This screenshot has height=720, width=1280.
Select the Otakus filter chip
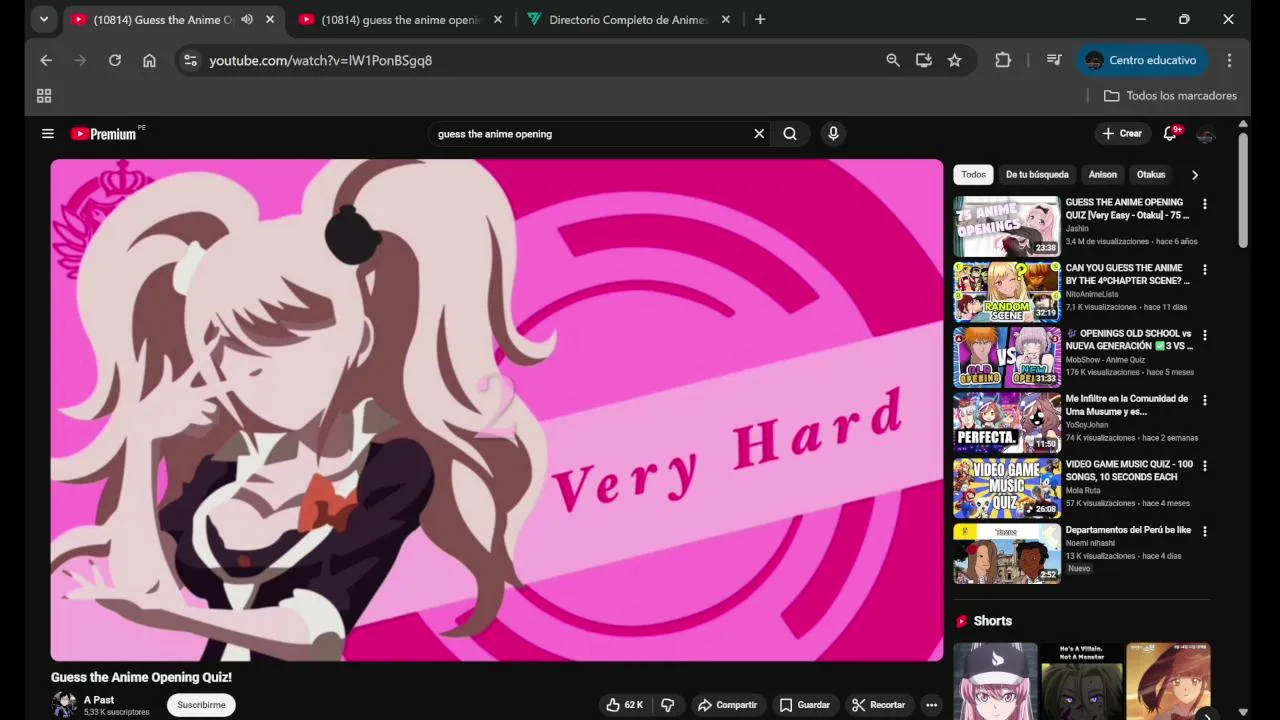[1151, 174]
